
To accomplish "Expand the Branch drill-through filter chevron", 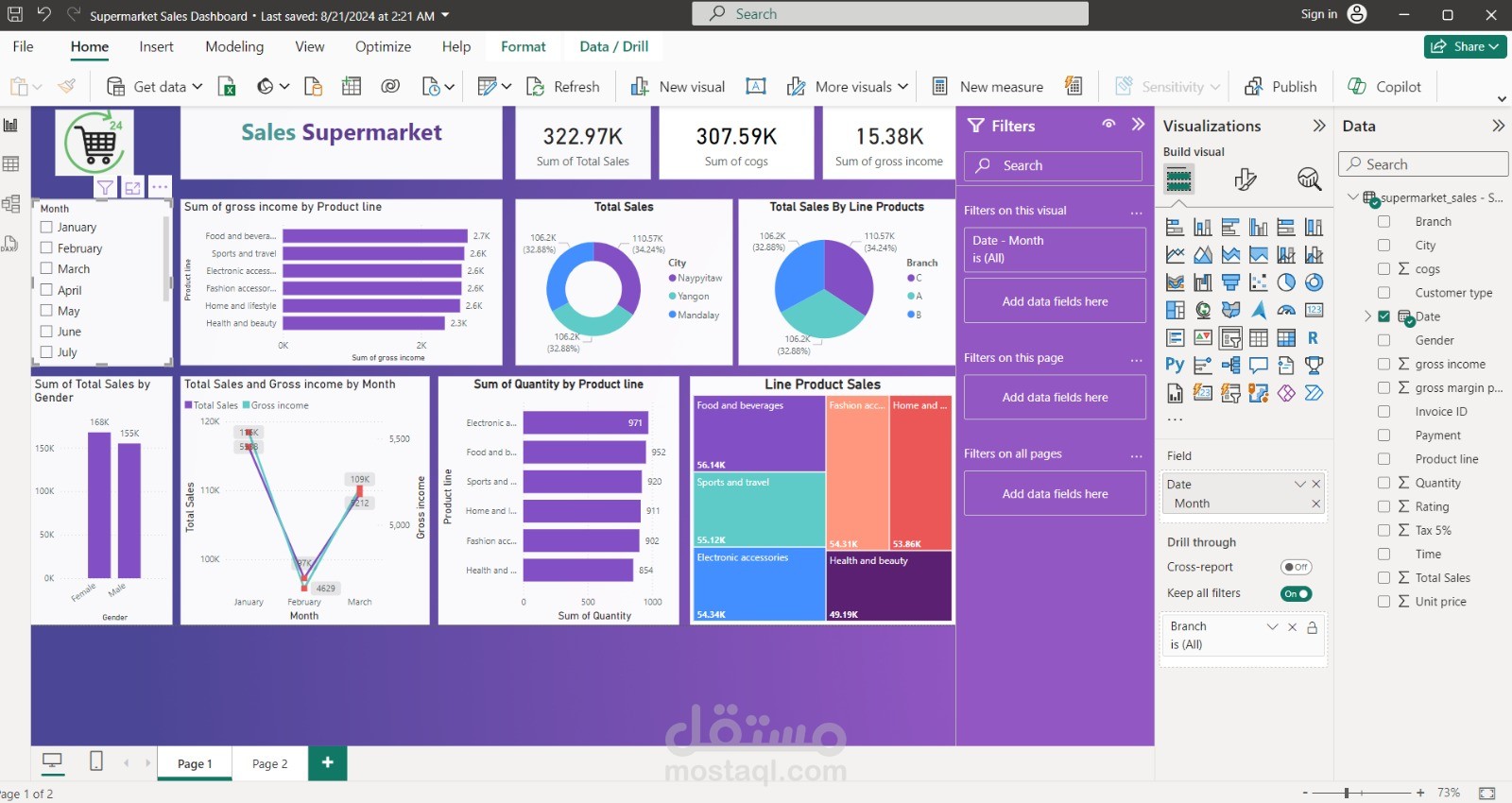I will pos(1272,626).
